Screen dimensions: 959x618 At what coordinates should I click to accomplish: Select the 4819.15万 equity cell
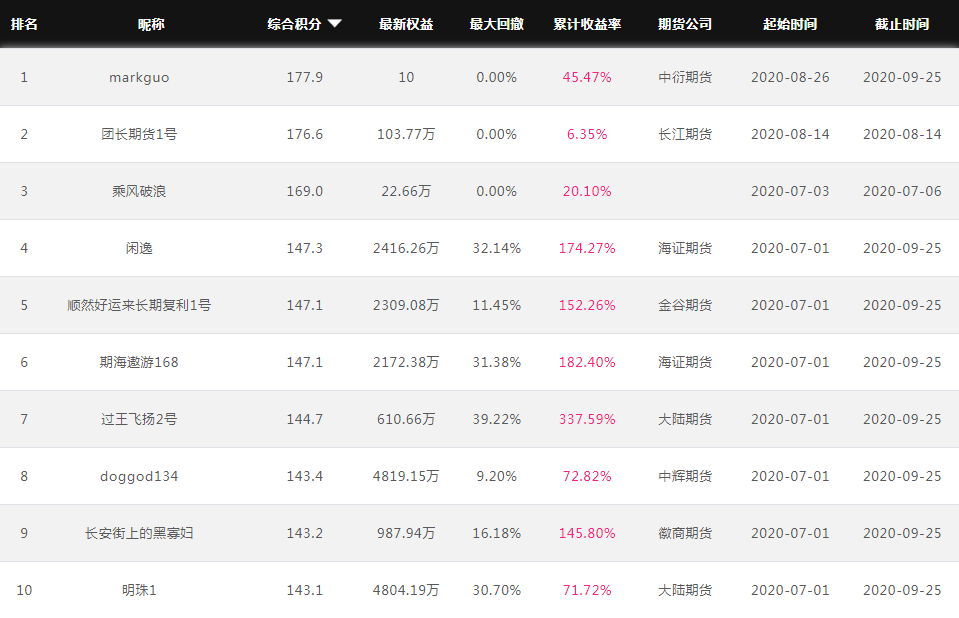pos(406,476)
